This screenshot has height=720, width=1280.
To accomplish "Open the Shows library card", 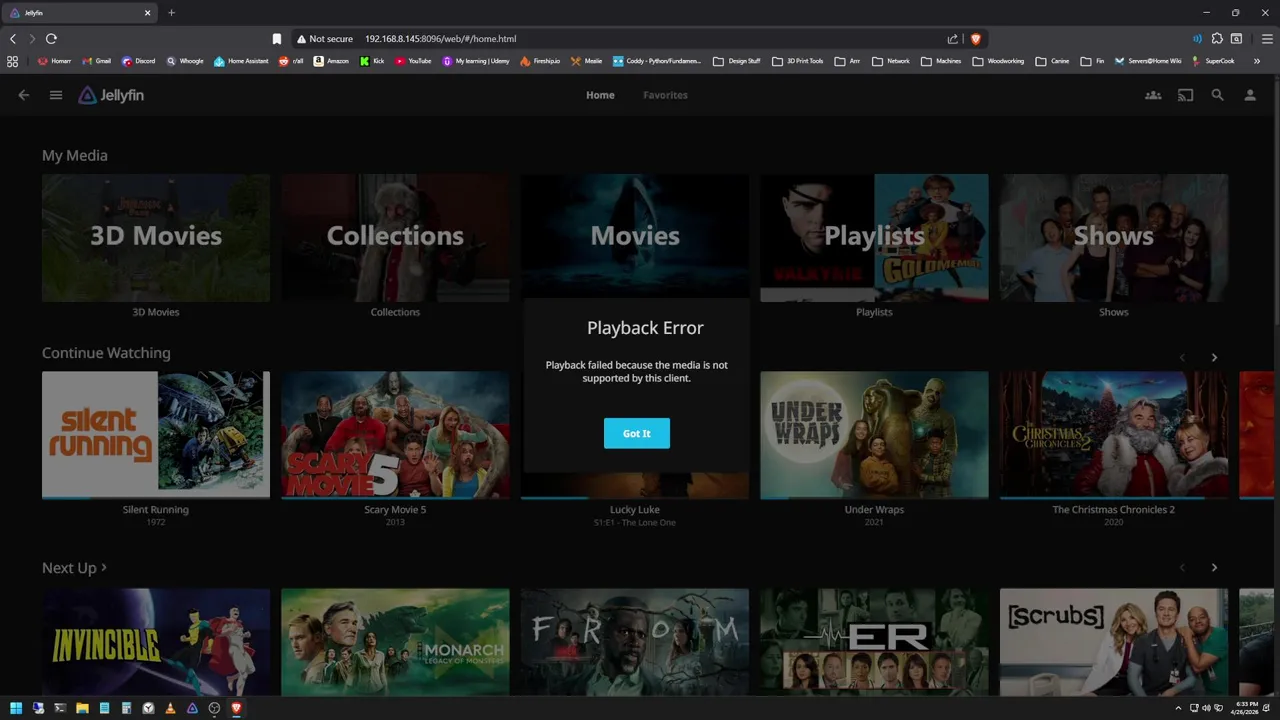I will pos(1114,238).
